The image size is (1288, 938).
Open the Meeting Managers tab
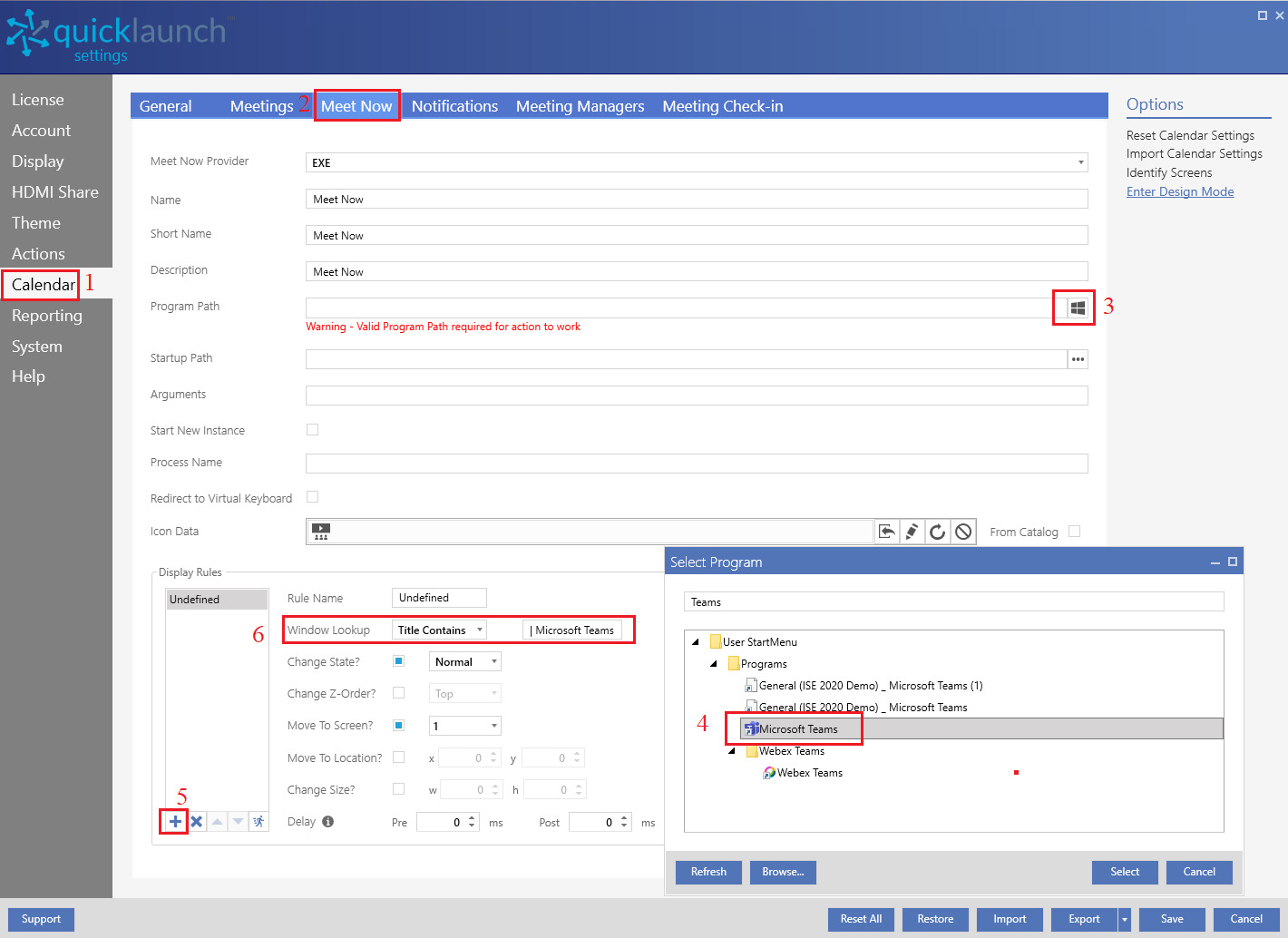pos(581,106)
